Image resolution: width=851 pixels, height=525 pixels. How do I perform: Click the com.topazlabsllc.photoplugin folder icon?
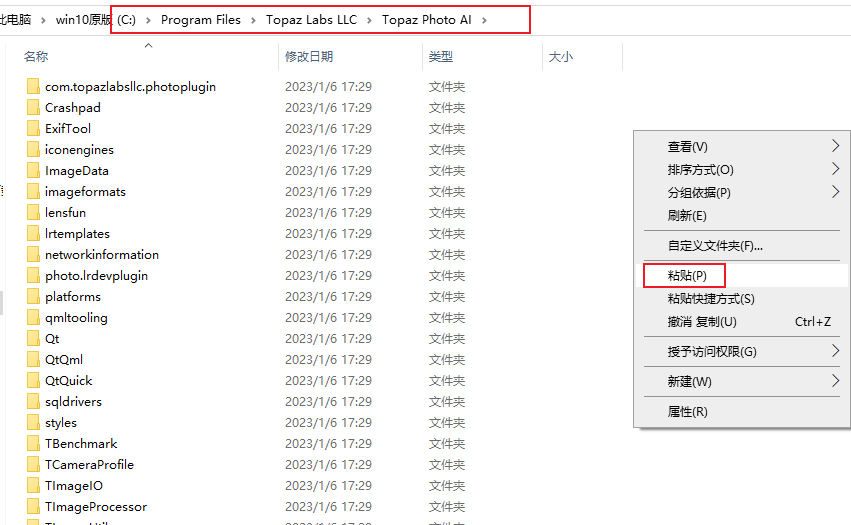33,86
